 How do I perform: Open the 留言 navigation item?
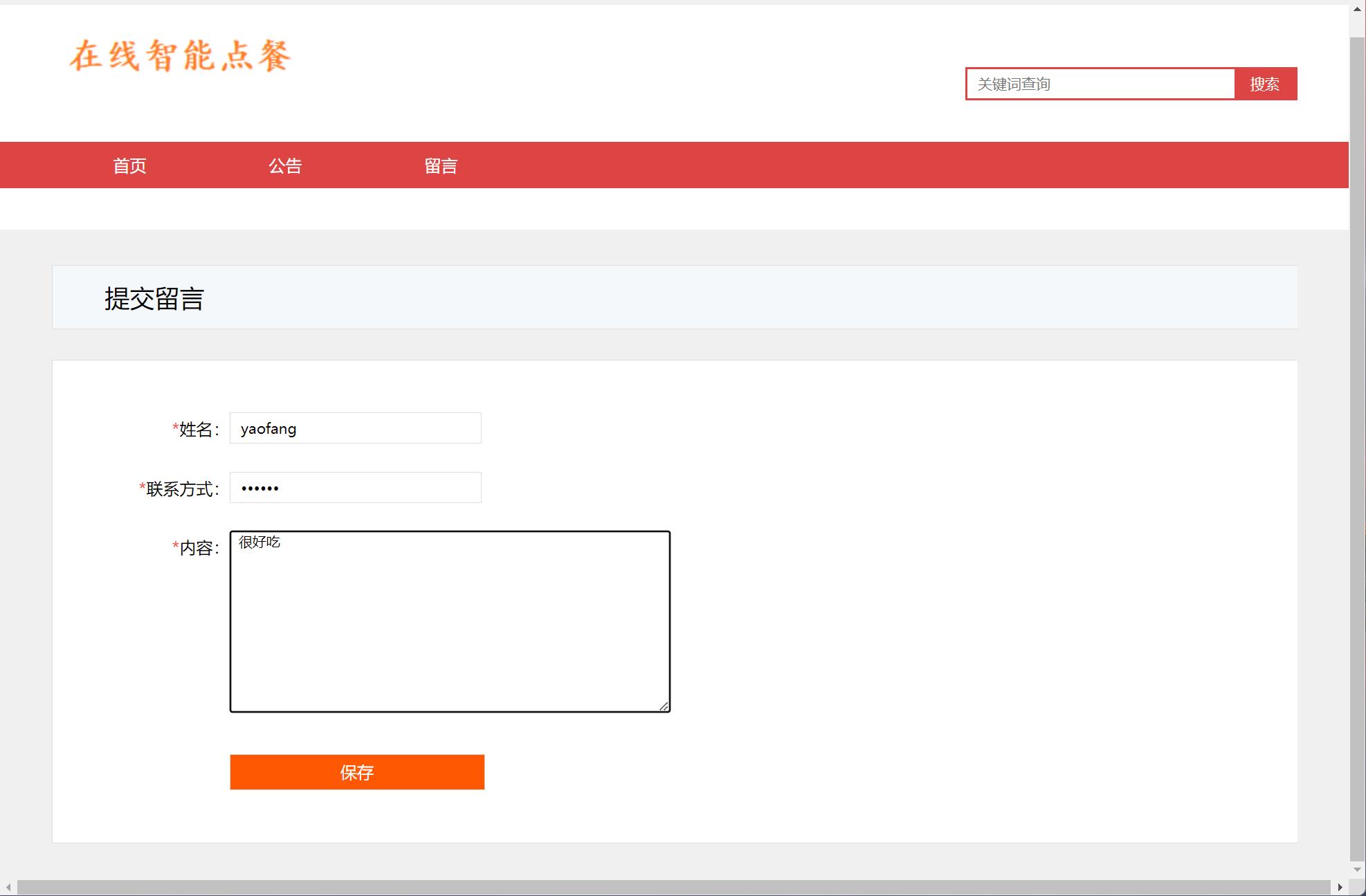(441, 166)
